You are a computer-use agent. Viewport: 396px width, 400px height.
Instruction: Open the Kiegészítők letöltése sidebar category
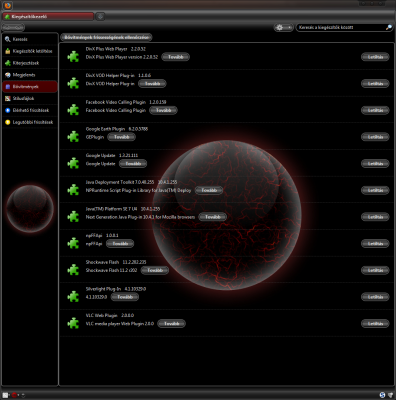pos(30,51)
